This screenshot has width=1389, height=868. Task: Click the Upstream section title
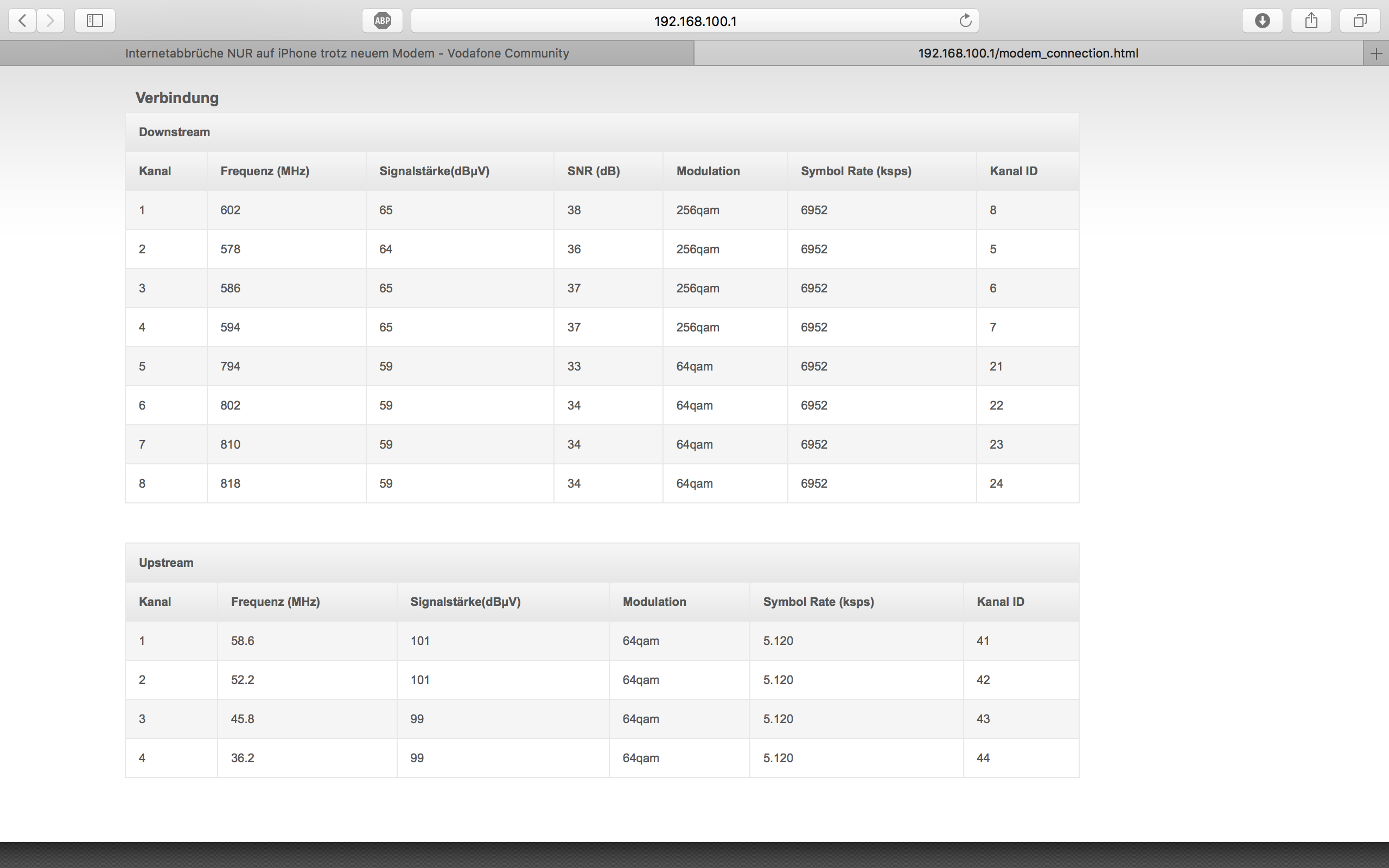click(x=166, y=563)
